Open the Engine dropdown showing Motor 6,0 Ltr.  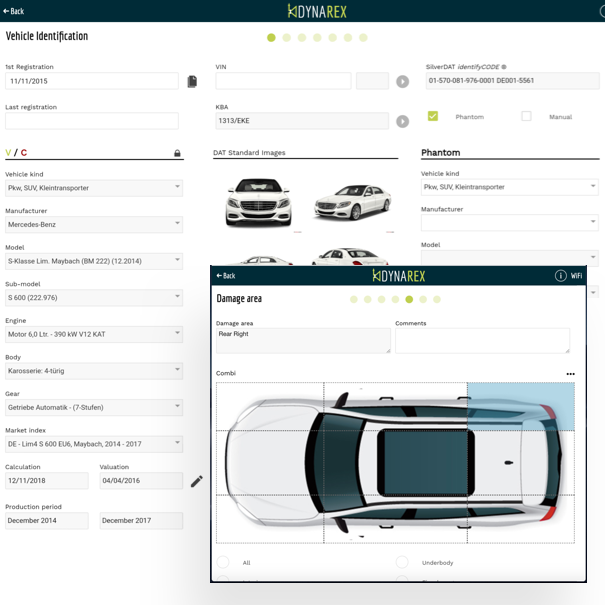tap(94, 334)
